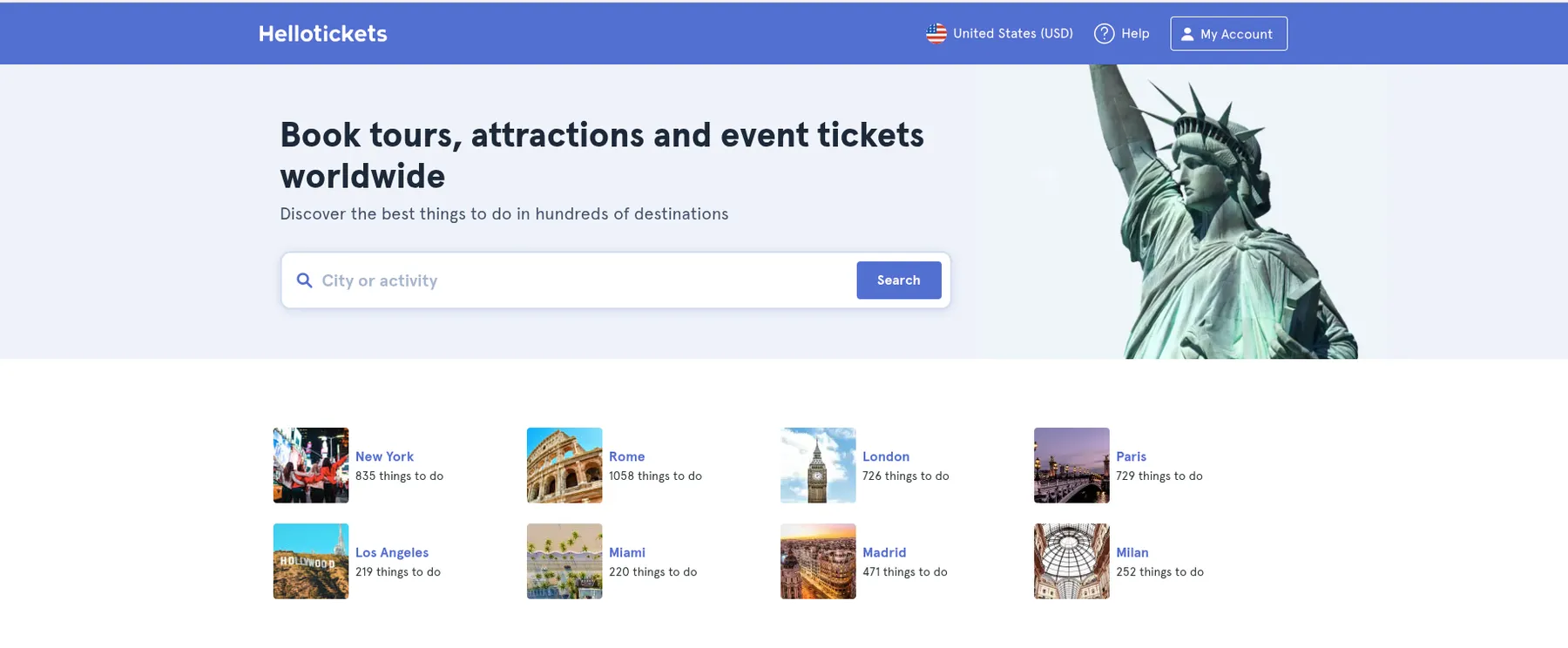Focus the City or activity field
This screenshot has height=648, width=1568.
[575, 280]
